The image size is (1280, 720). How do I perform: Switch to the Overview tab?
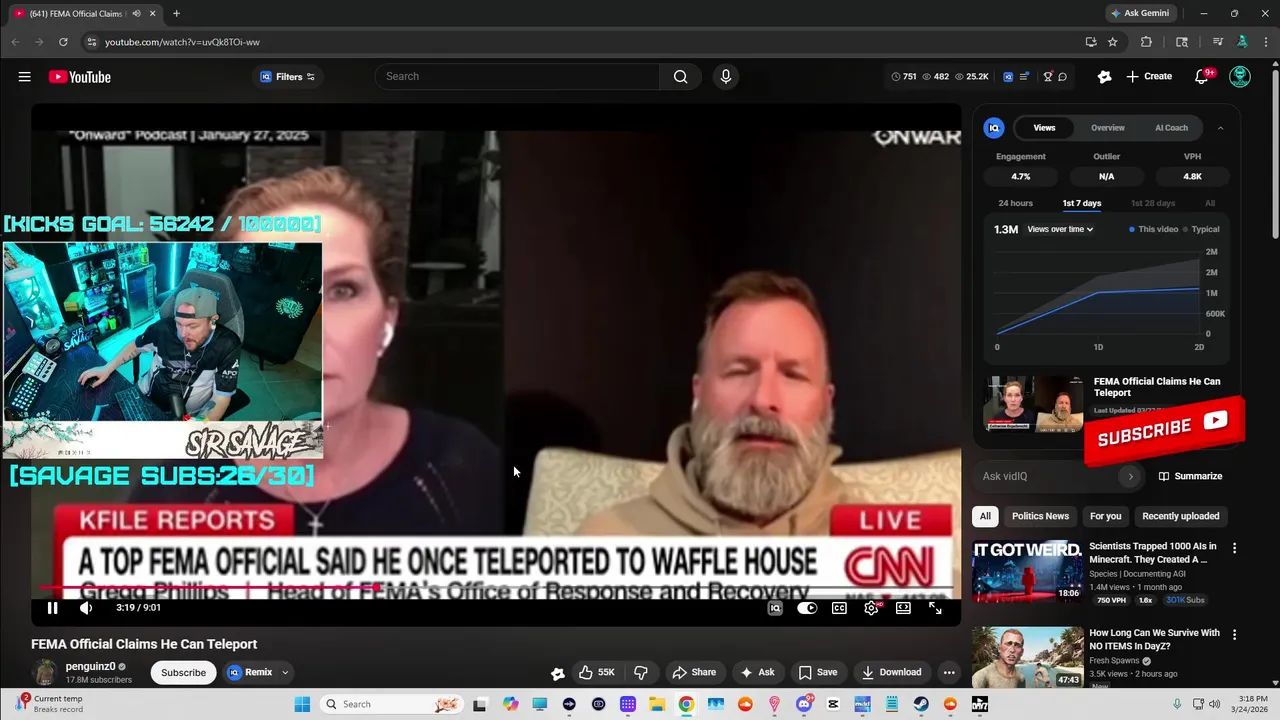tap(1107, 128)
